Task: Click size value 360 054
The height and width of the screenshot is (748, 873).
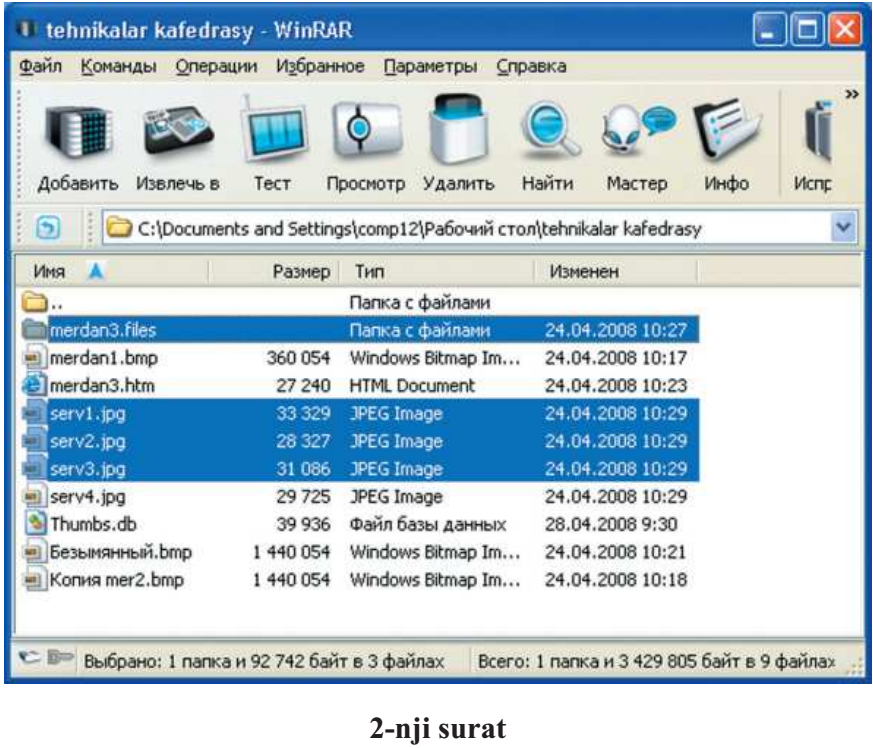Action: 298,358
